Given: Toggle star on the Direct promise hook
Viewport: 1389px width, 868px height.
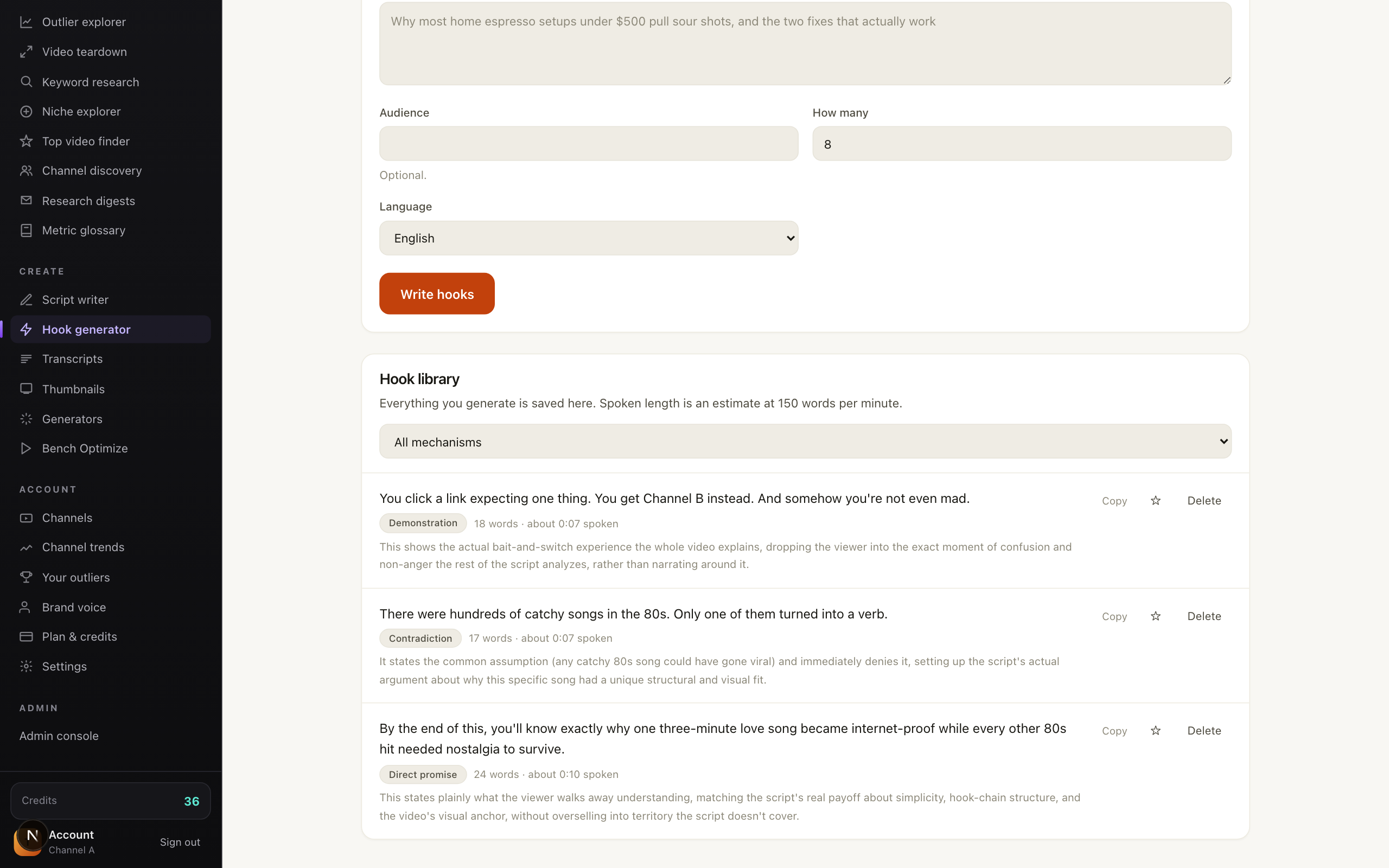Looking at the screenshot, I should click(x=1155, y=730).
